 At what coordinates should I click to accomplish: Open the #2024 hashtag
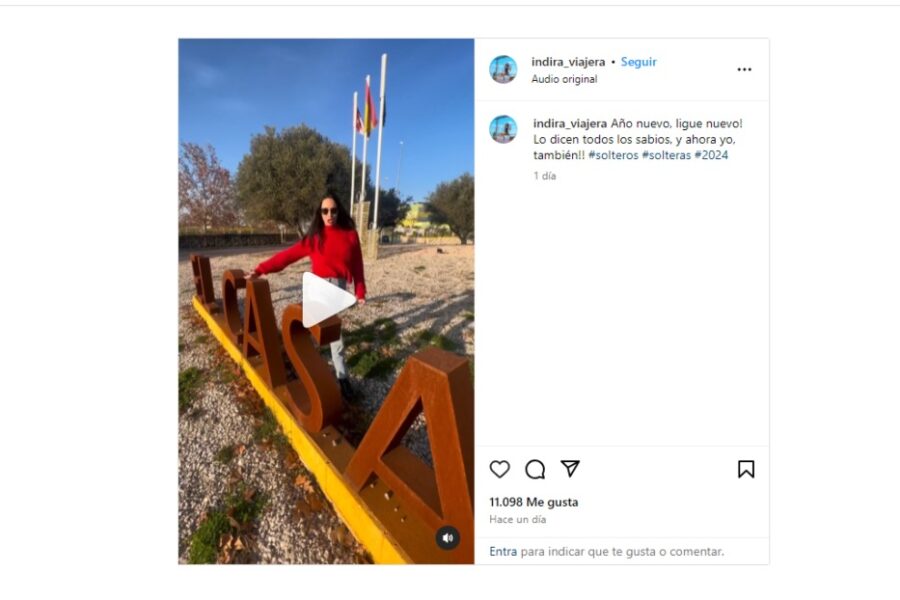point(711,155)
